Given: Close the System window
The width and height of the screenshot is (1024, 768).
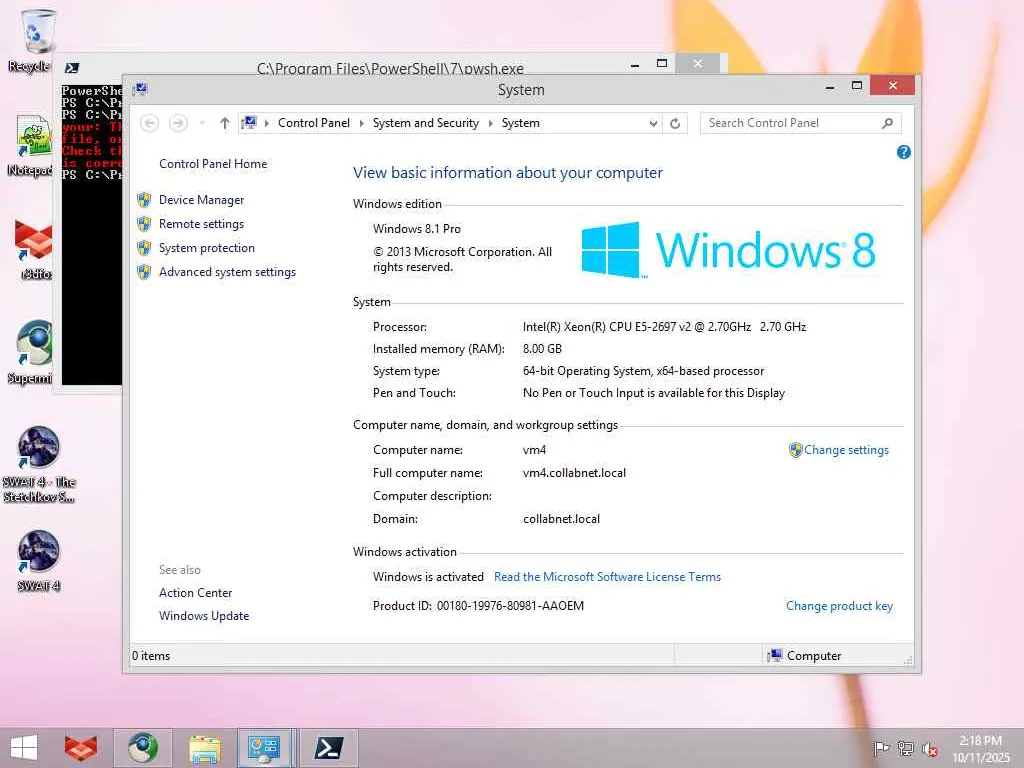Looking at the screenshot, I should pyautogui.click(x=892, y=86).
